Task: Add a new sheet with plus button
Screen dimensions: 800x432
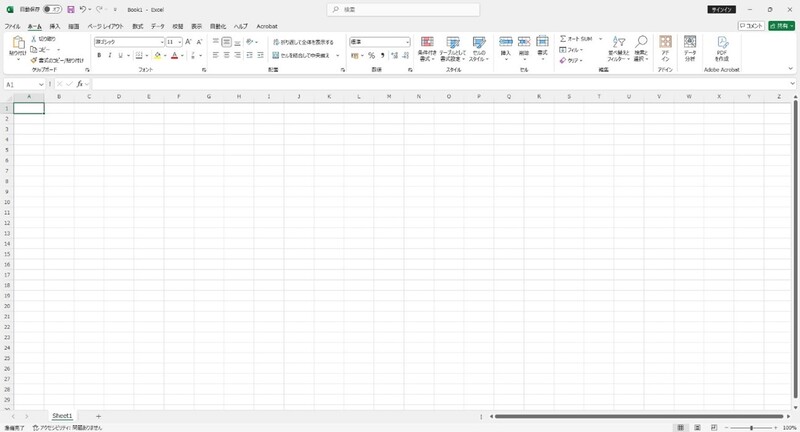Action: [x=98, y=416]
